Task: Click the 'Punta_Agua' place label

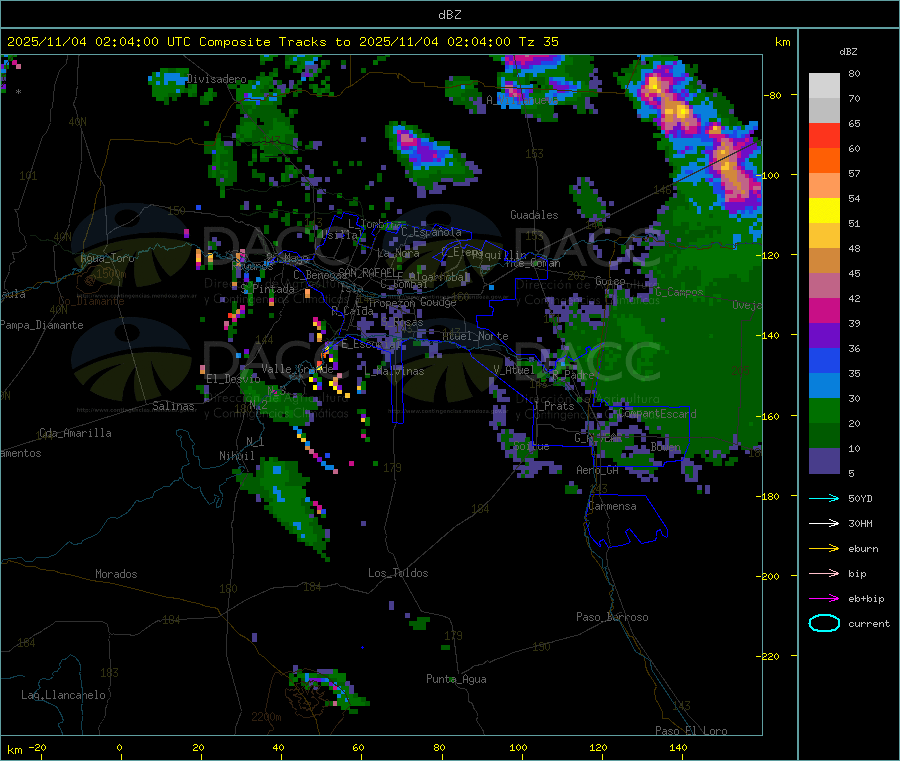Action: pos(456,679)
